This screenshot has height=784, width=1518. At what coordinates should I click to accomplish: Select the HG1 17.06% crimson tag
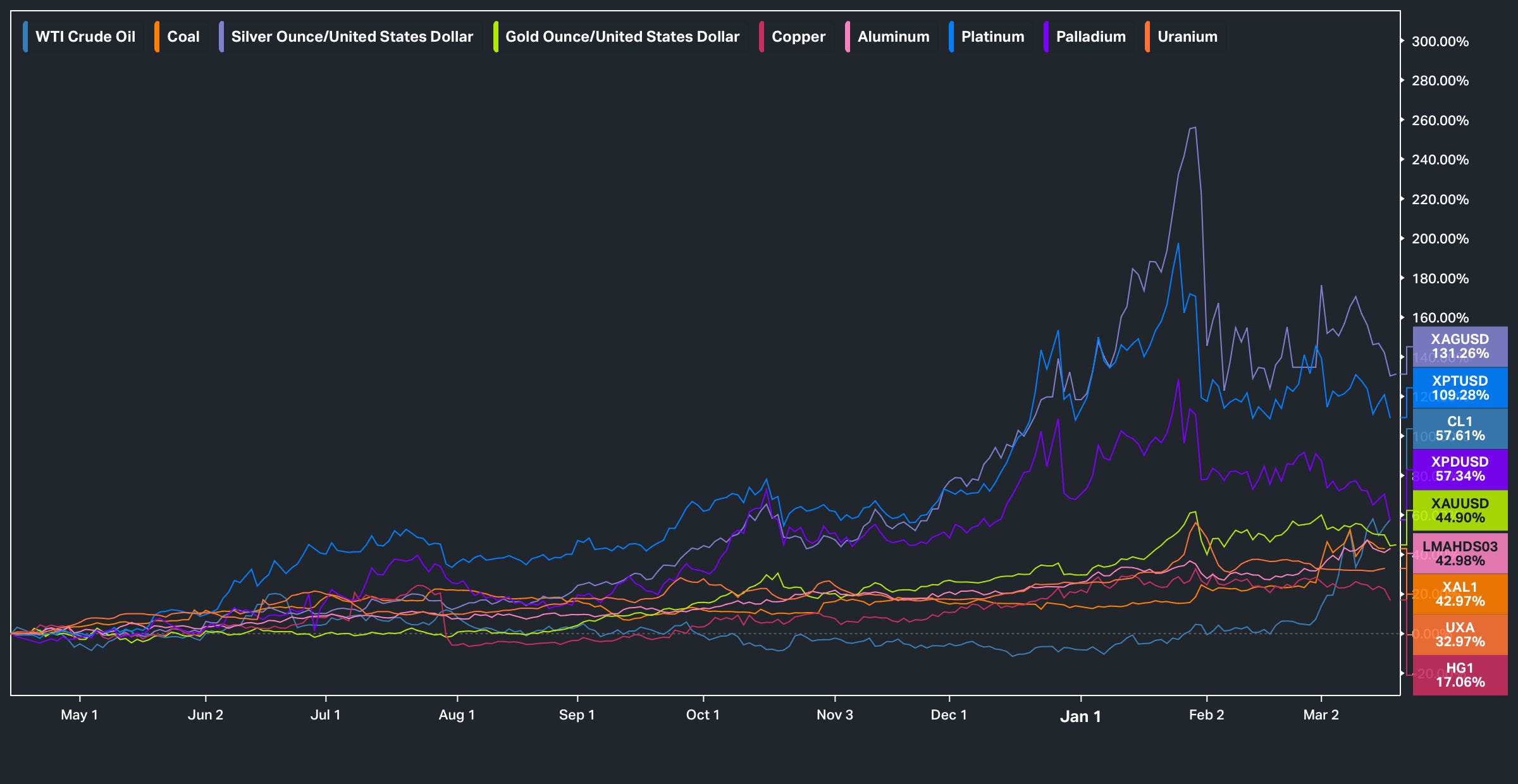[1460, 675]
